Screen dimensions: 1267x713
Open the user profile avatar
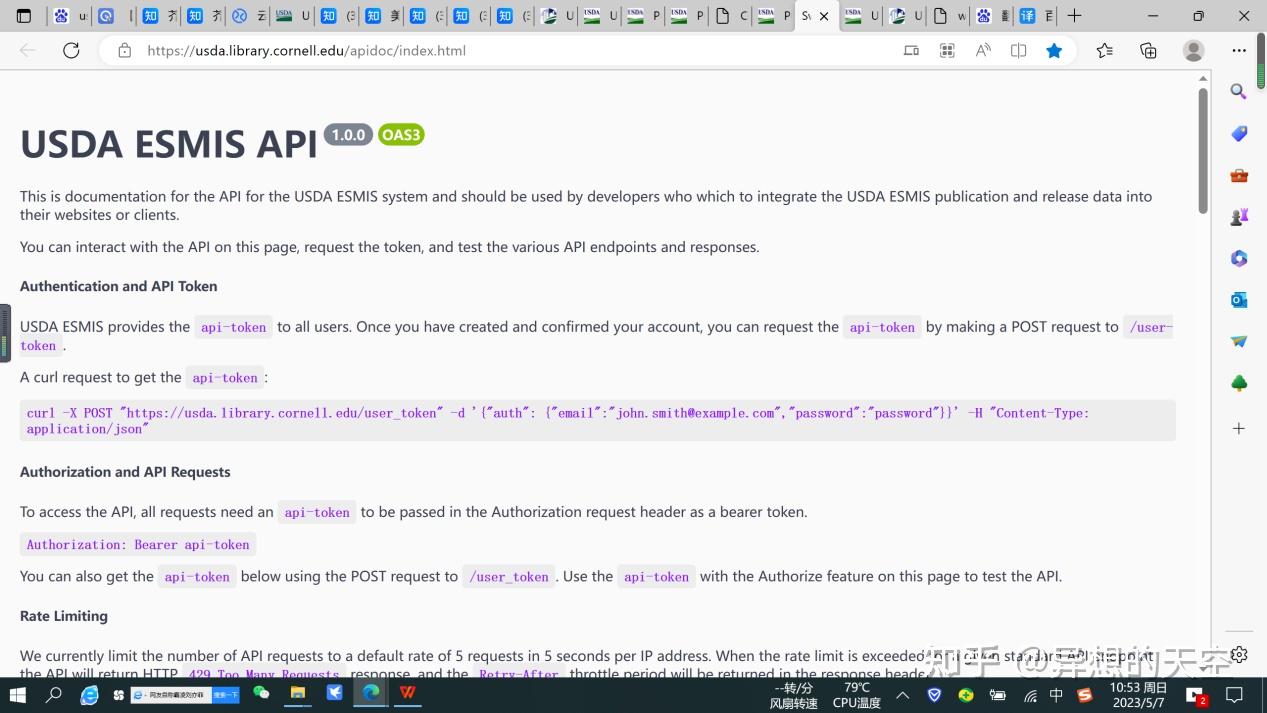(1193, 50)
